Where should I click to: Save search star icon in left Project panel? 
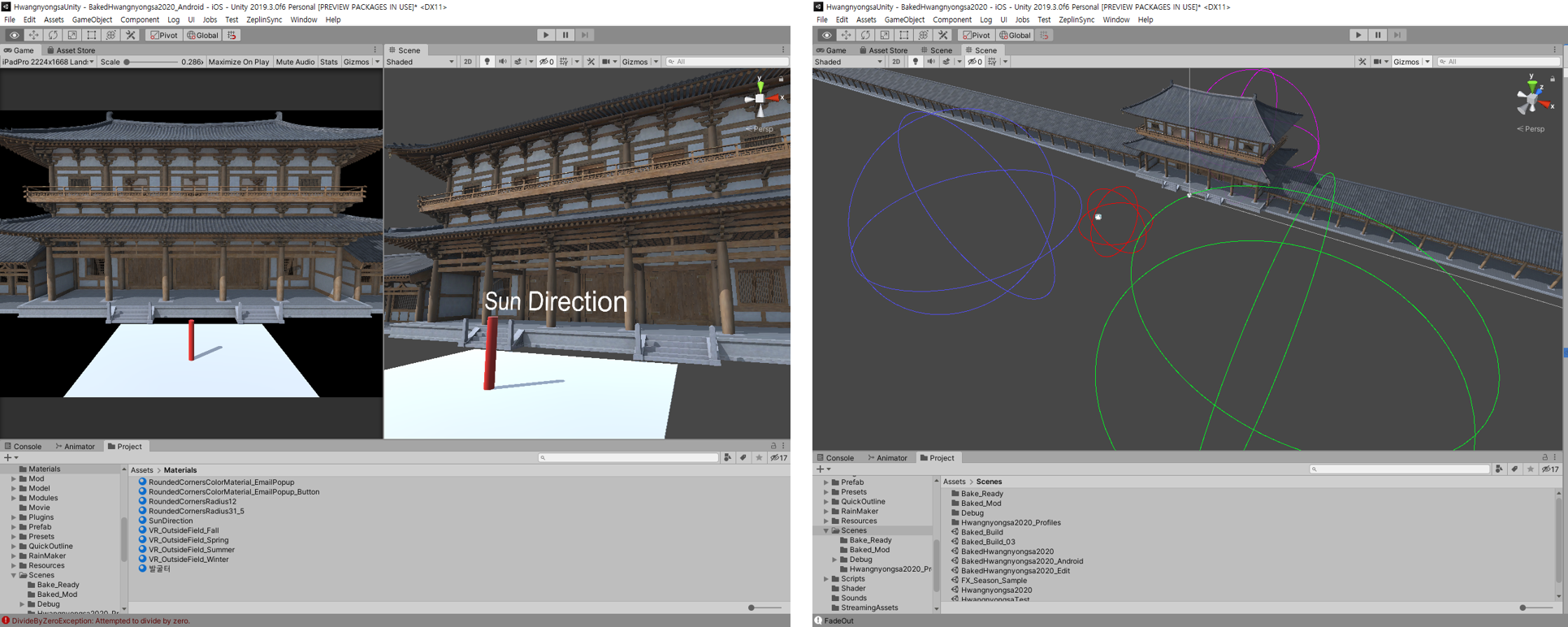coord(760,457)
